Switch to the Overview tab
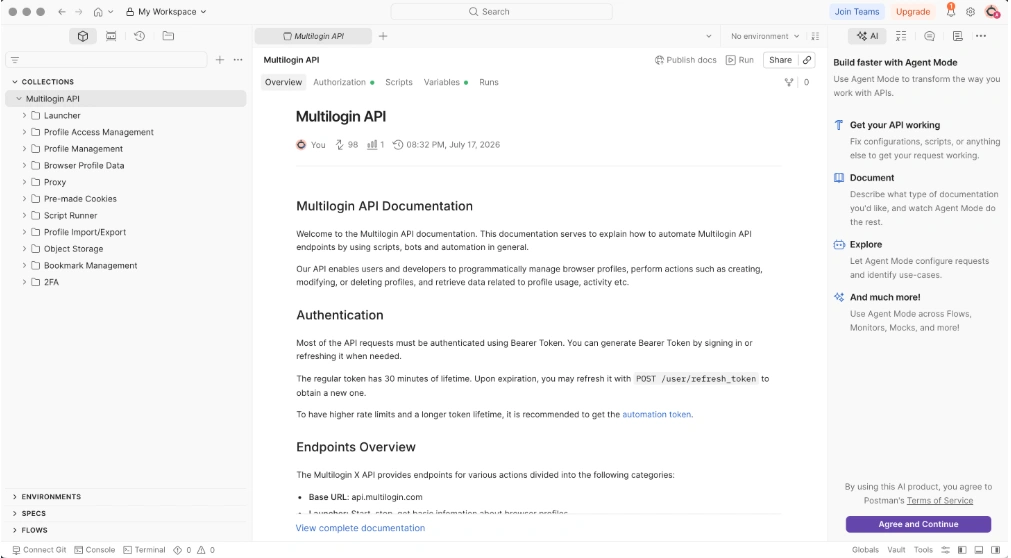The height and width of the screenshot is (558, 1011). (283, 82)
